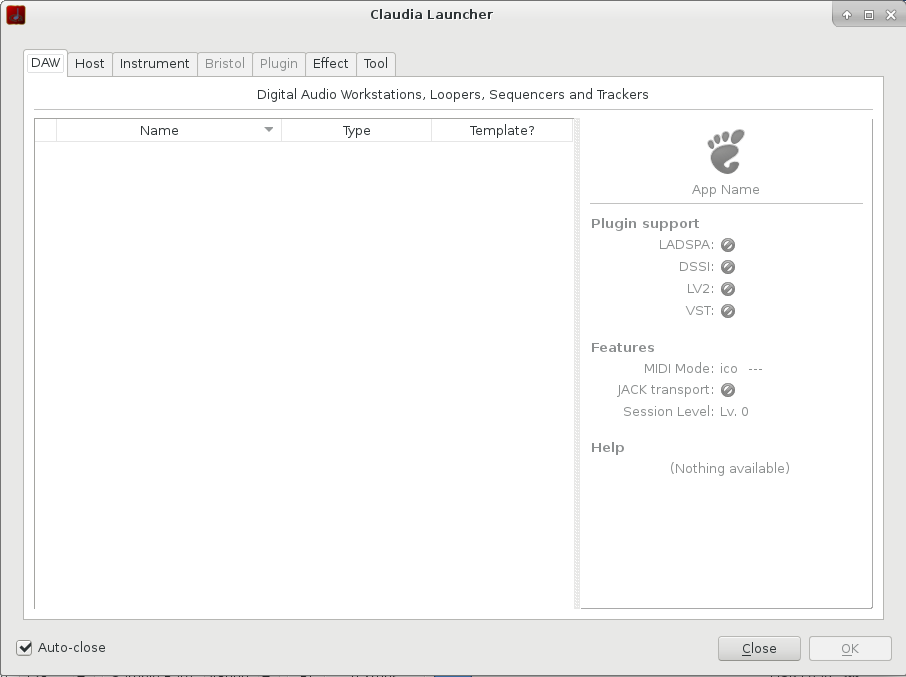
Task: Click the MIDI Mode 'ico' value
Action: [x=729, y=369]
